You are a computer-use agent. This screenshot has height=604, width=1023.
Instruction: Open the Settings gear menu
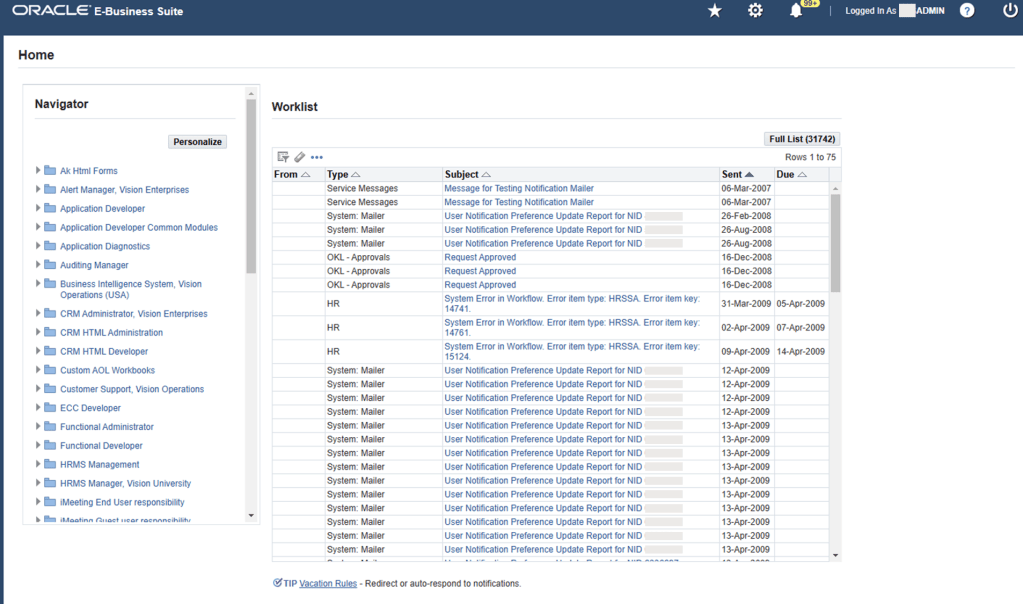[755, 11]
